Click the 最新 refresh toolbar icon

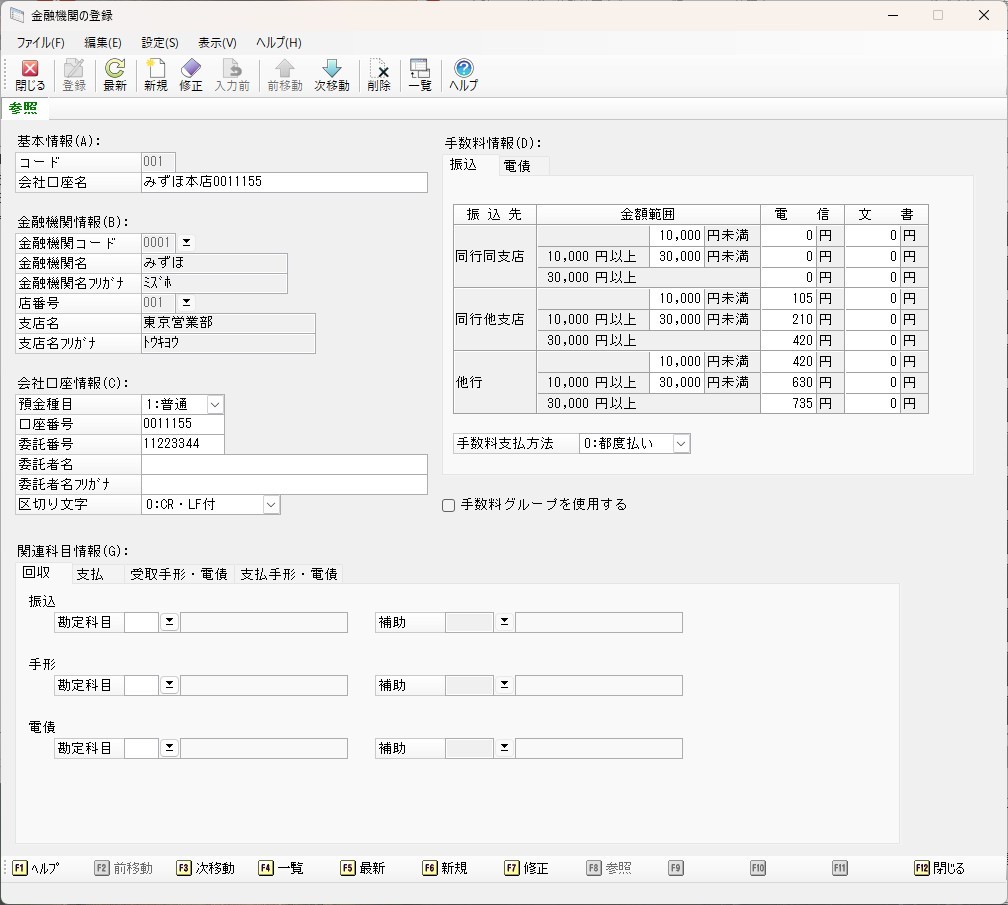[x=115, y=75]
